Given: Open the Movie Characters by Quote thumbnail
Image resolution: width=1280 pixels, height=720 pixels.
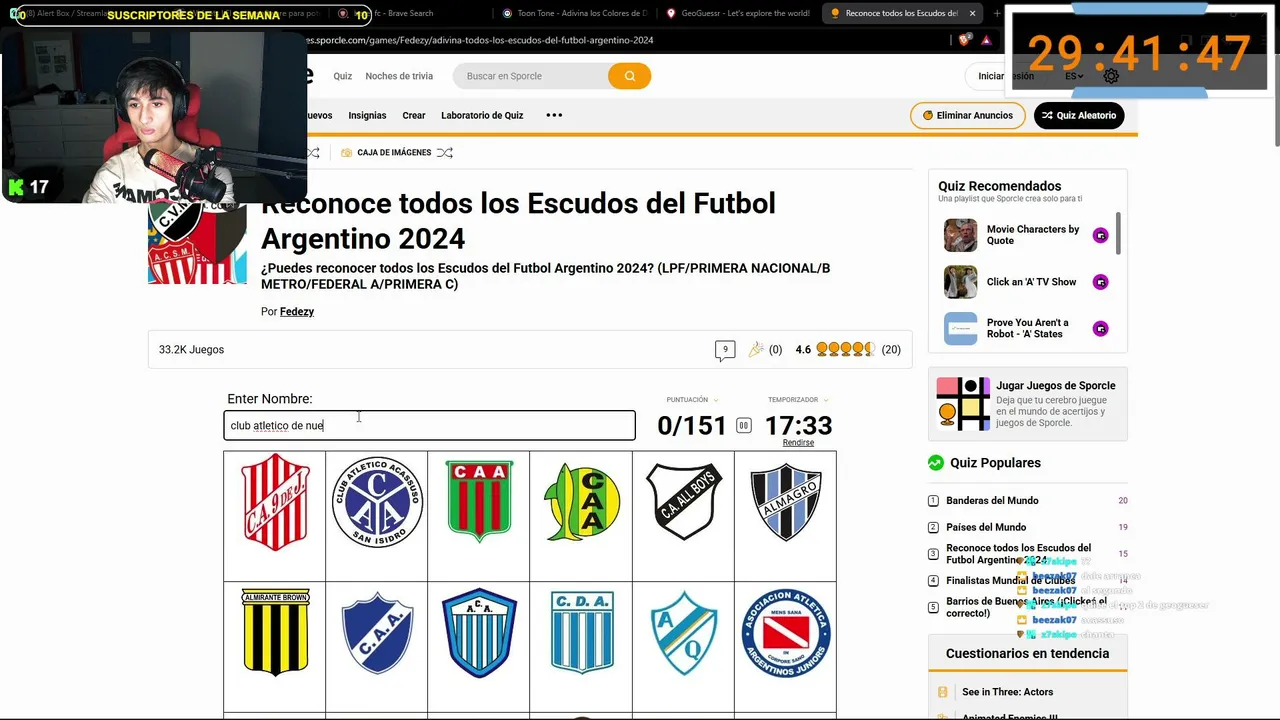Looking at the screenshot, I should tap(961, 235).
